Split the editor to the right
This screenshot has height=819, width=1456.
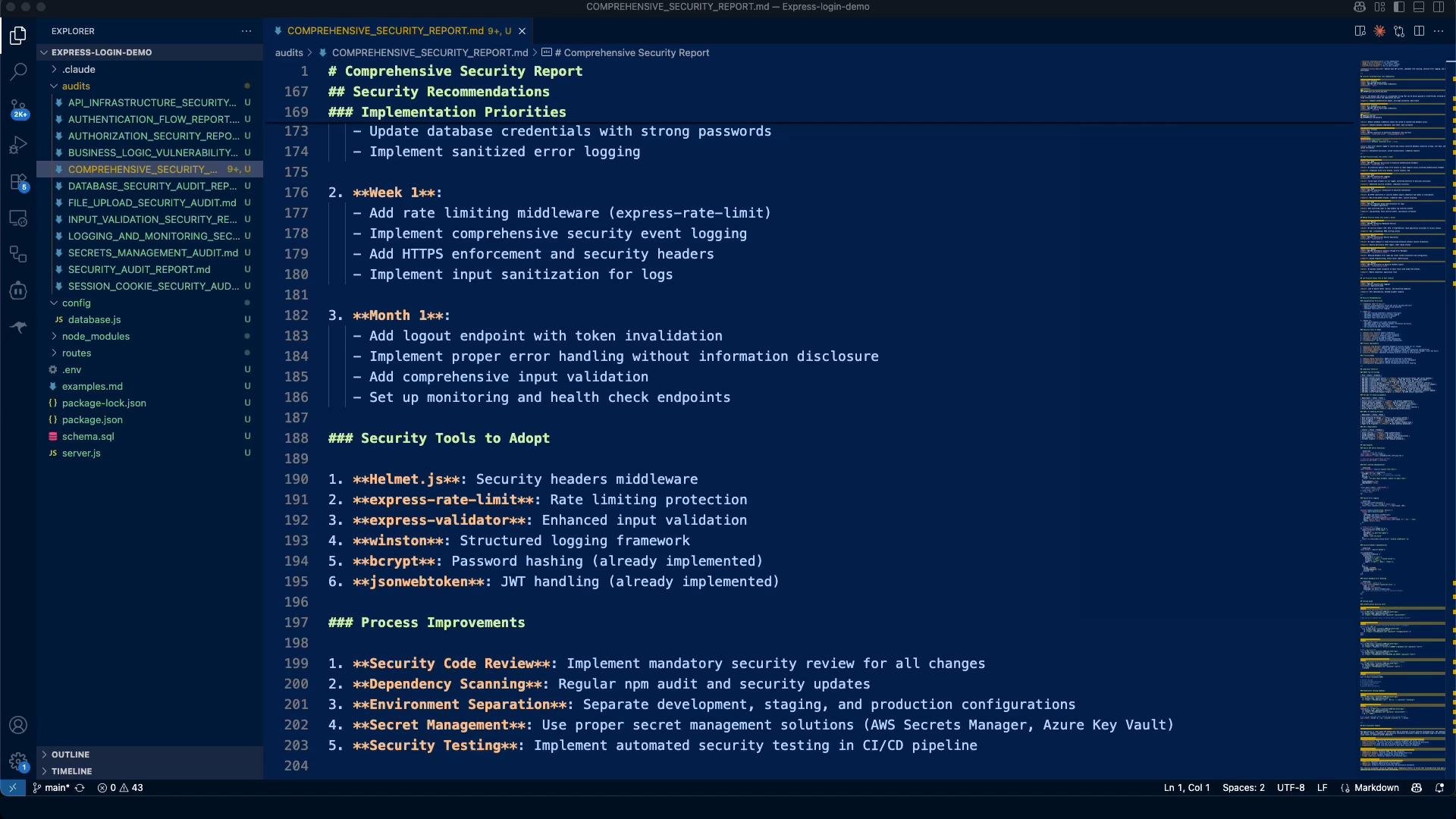pos(1419,31)
